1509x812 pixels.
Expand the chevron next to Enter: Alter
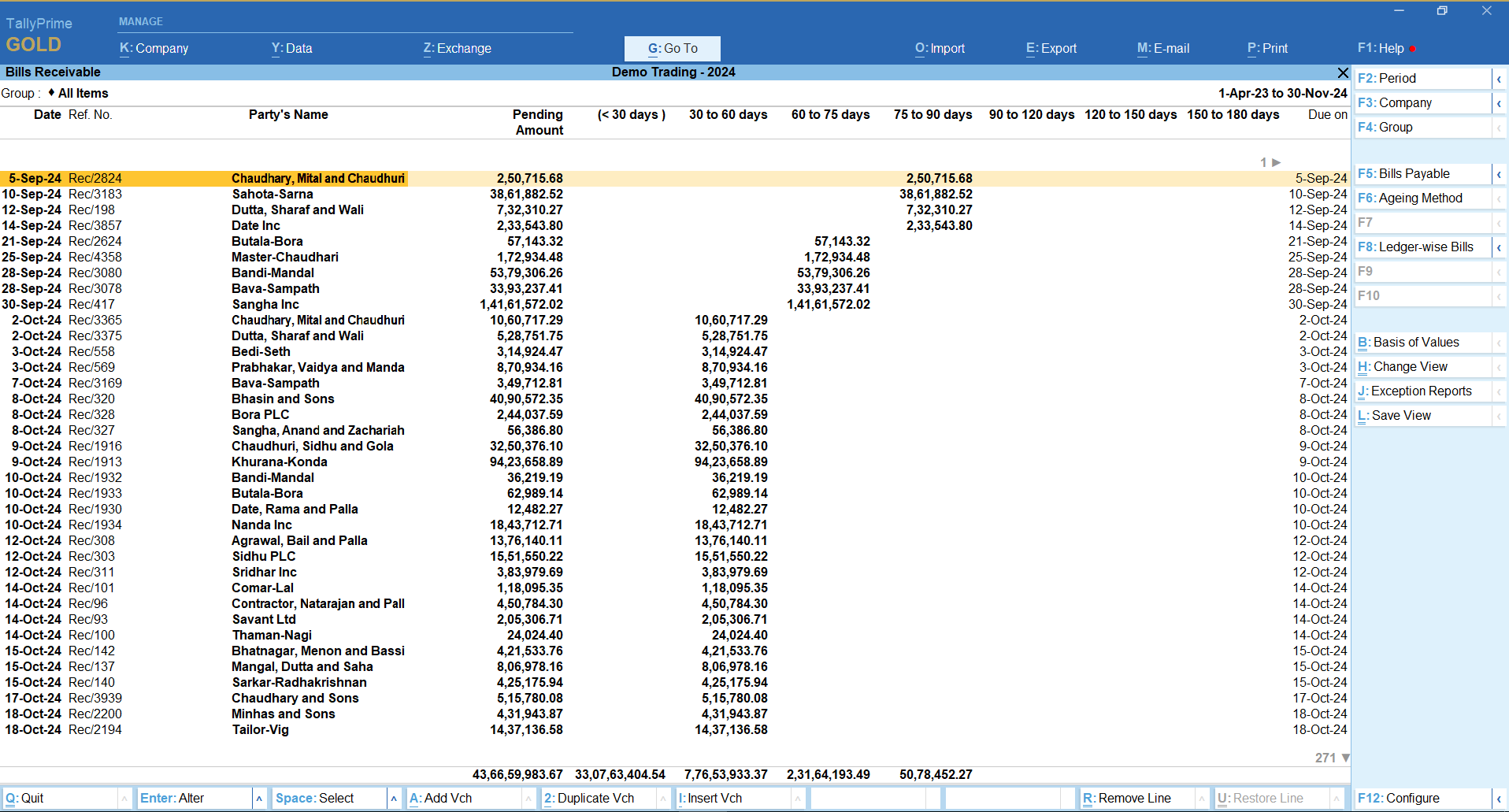[x=259, y=798]
